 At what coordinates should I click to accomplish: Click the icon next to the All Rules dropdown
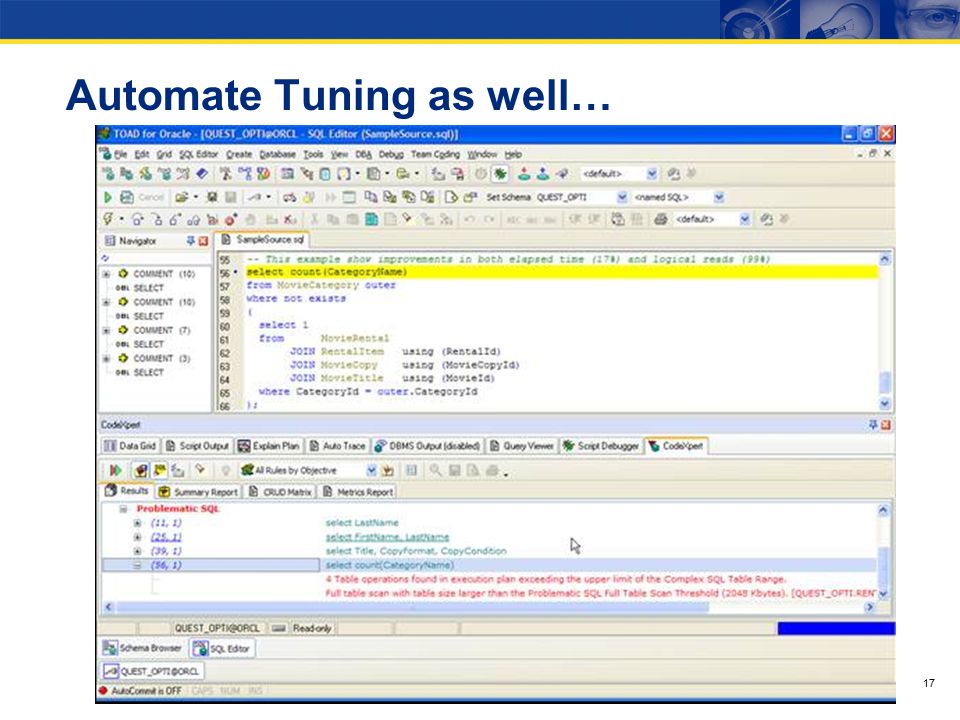coord(388,470)
